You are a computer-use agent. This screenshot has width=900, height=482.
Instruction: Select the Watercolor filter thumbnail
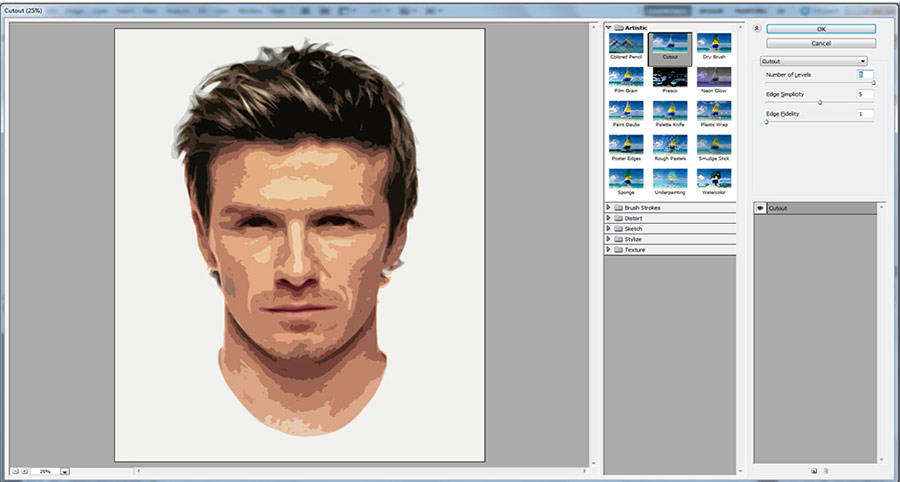coord(713,180)
